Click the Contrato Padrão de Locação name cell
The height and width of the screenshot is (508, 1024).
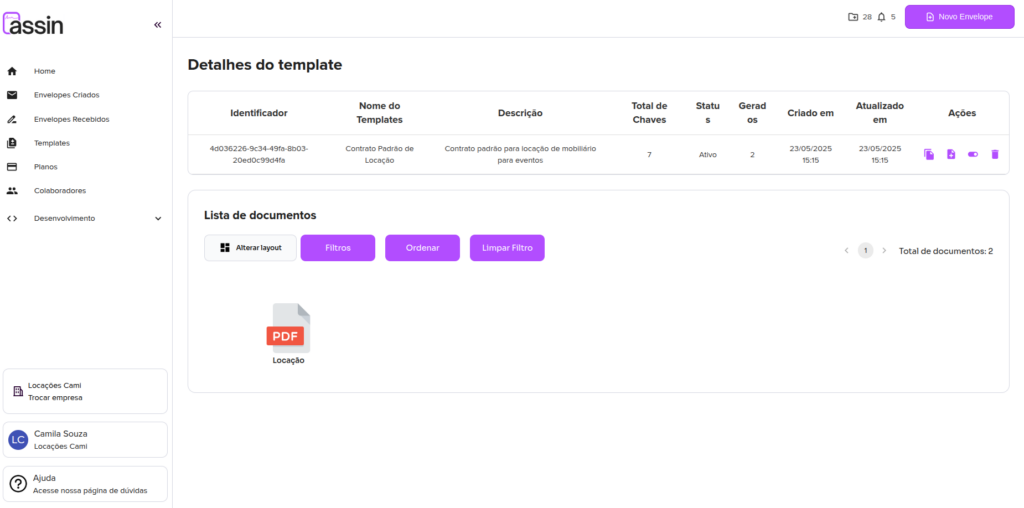coord(379,154)
